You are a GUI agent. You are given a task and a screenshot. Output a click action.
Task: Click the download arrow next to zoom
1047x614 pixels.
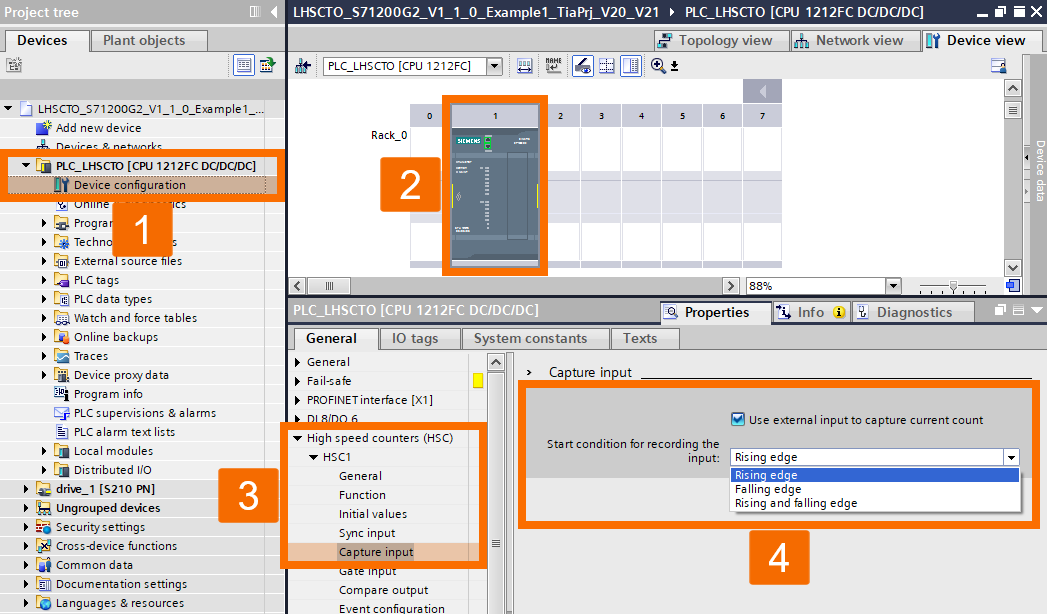[674, 66]
